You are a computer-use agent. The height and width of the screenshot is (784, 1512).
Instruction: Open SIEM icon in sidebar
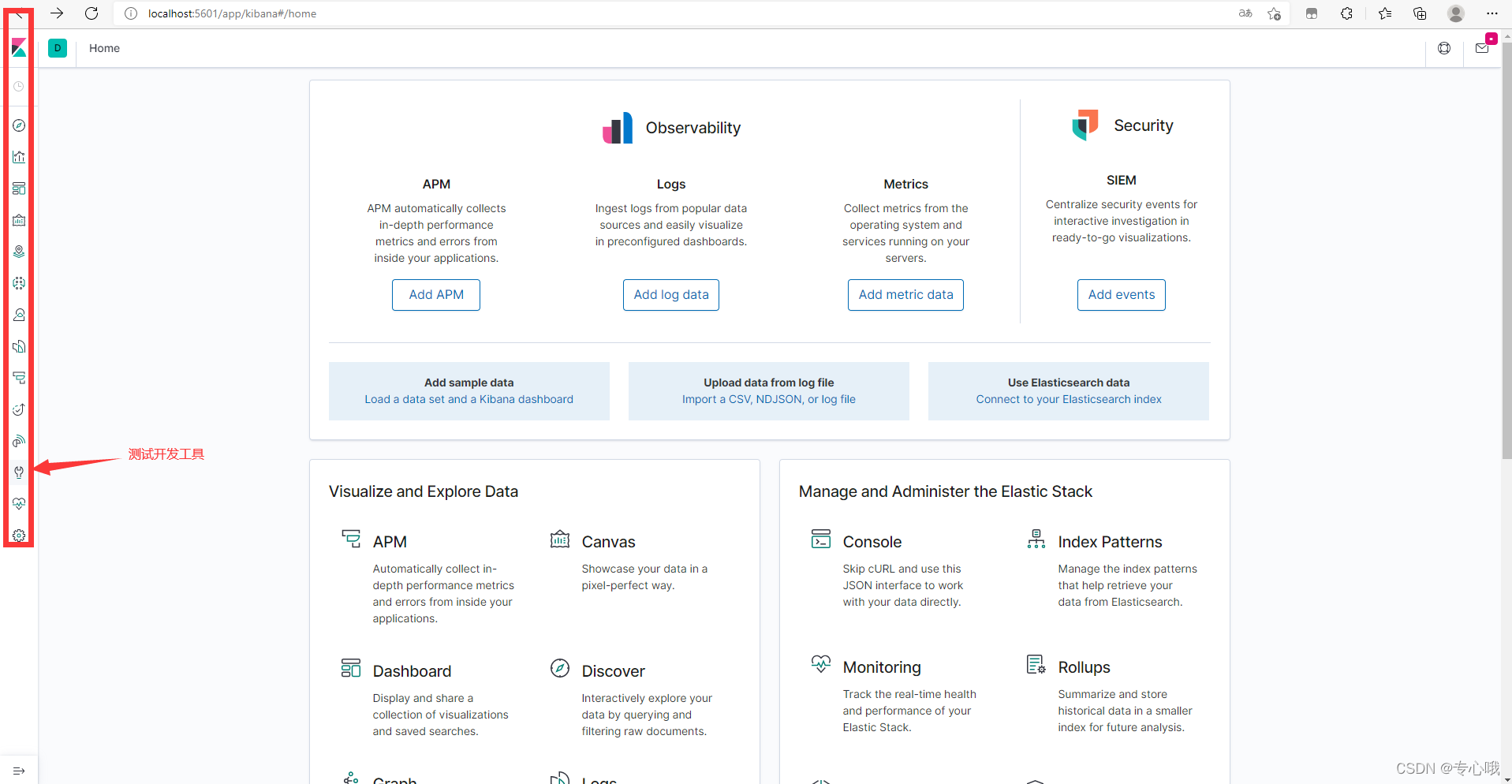click(x=19, y=441)
